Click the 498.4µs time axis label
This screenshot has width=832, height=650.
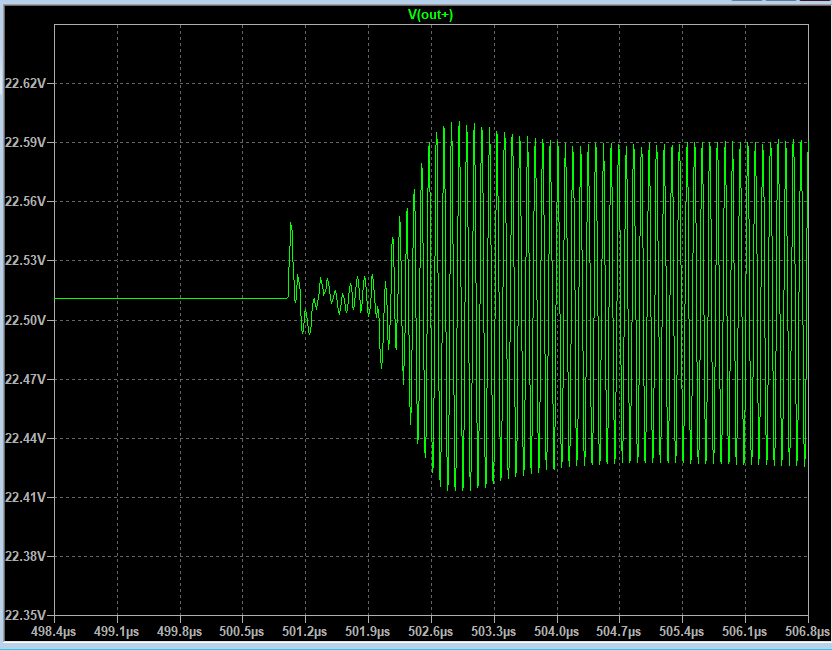(54, 631)
